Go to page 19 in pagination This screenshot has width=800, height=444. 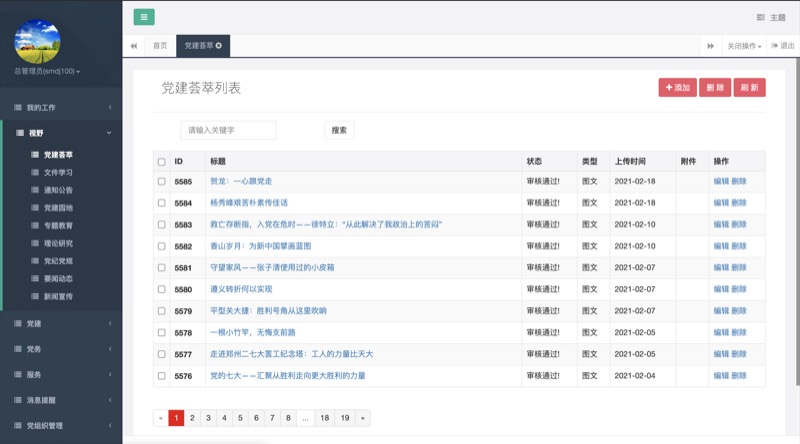(x=345, y=418)
